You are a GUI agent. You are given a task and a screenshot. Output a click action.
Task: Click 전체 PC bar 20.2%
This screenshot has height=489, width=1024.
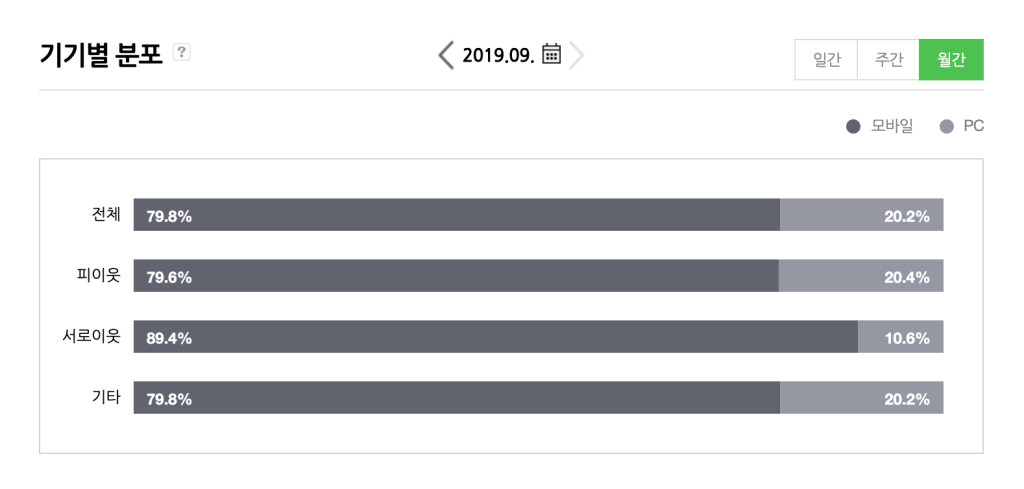tap(861, 215)
